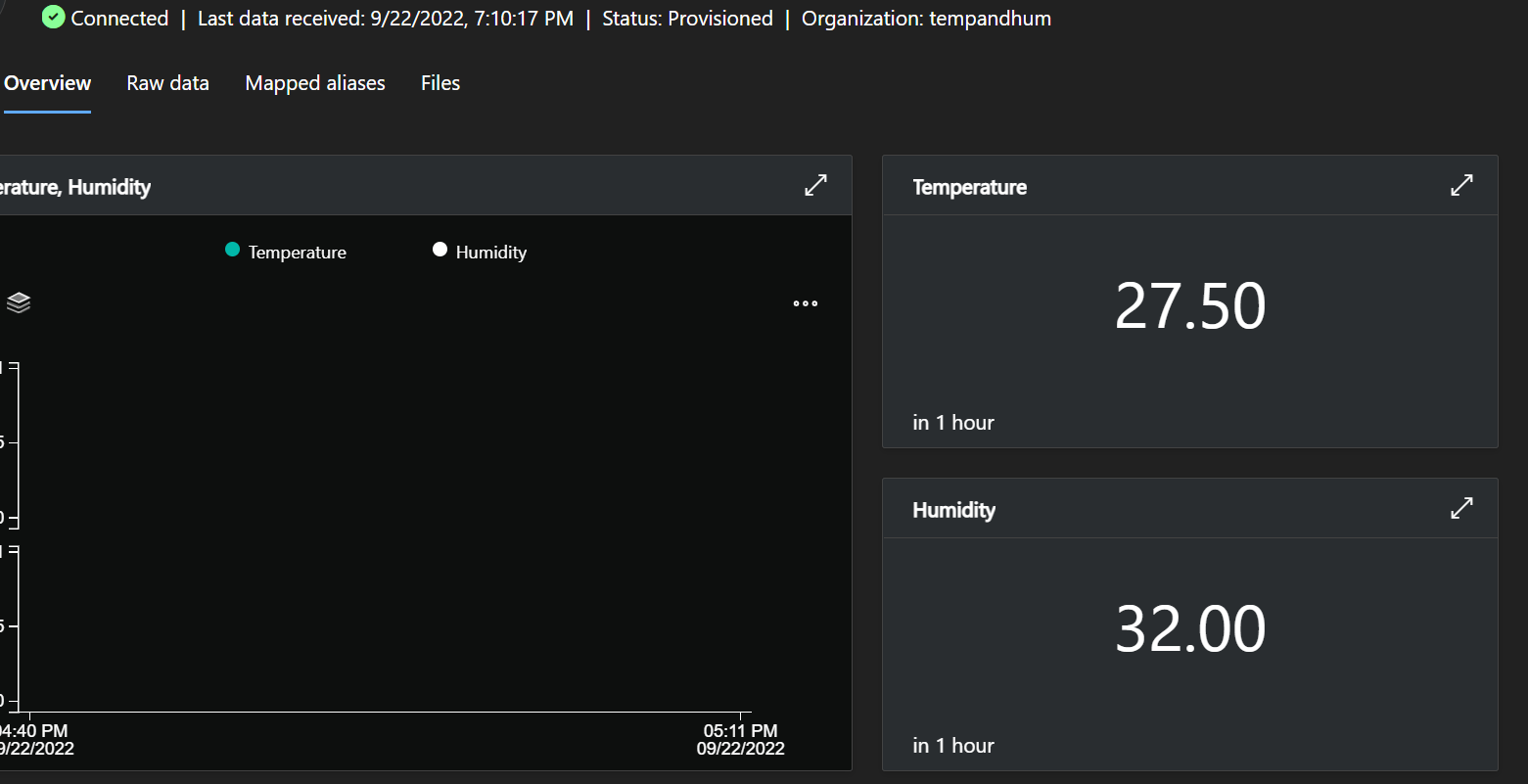Click the Connected status check icon

pyautogui.click(x=54, y=17)
